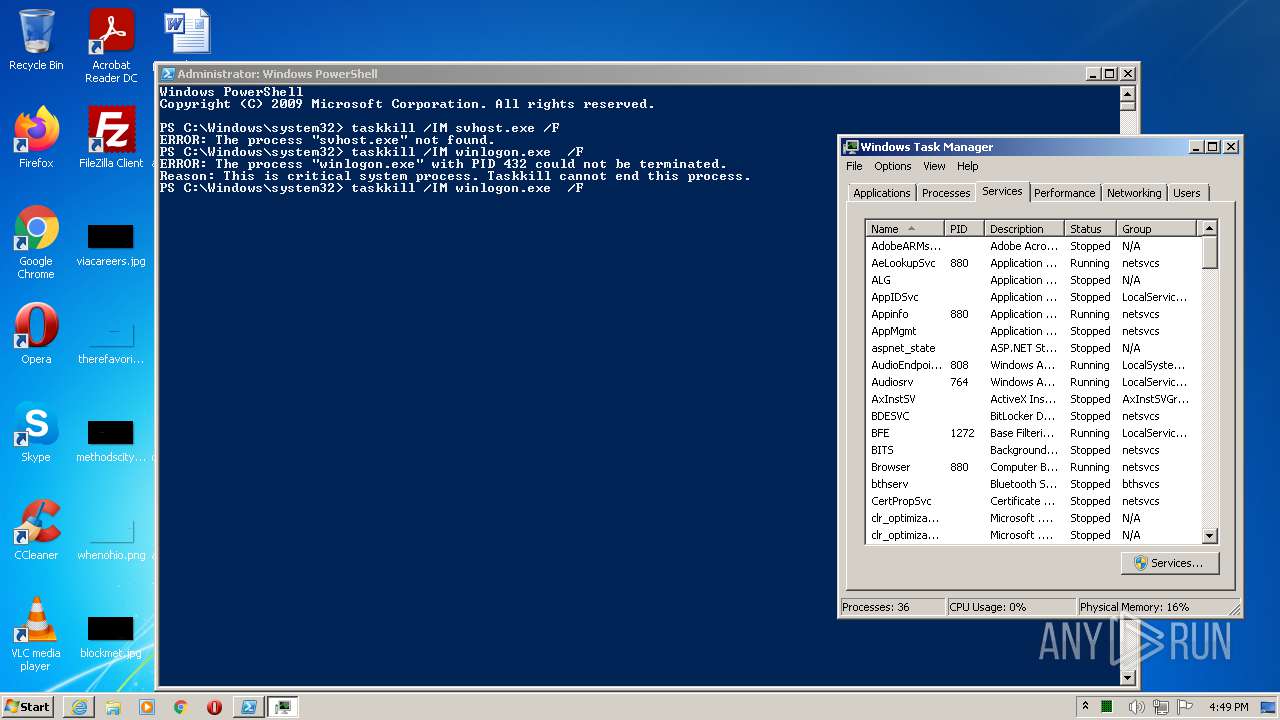The image size is (1280, 720).
Task: Switch to the Users tab
Action: pos(1187,193)
